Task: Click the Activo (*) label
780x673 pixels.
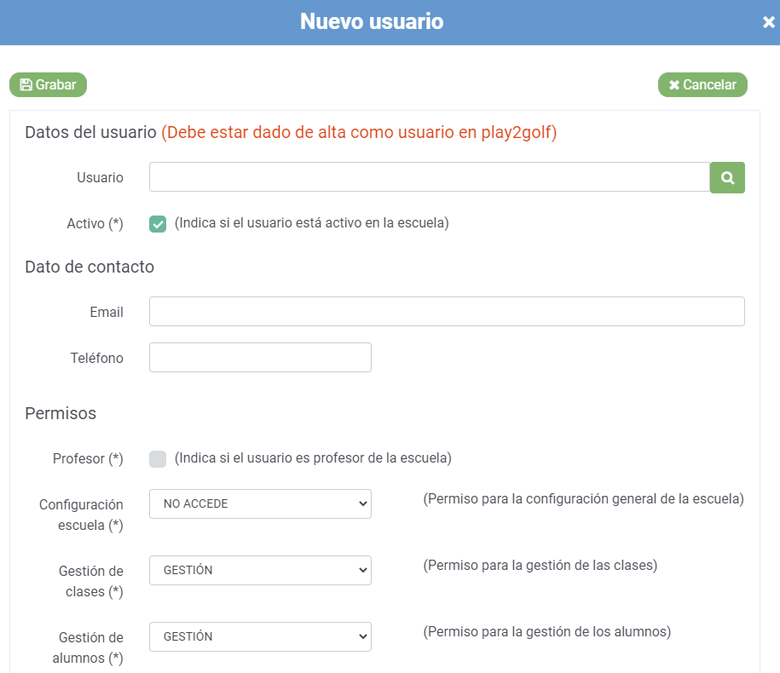Action: [95, 223]
